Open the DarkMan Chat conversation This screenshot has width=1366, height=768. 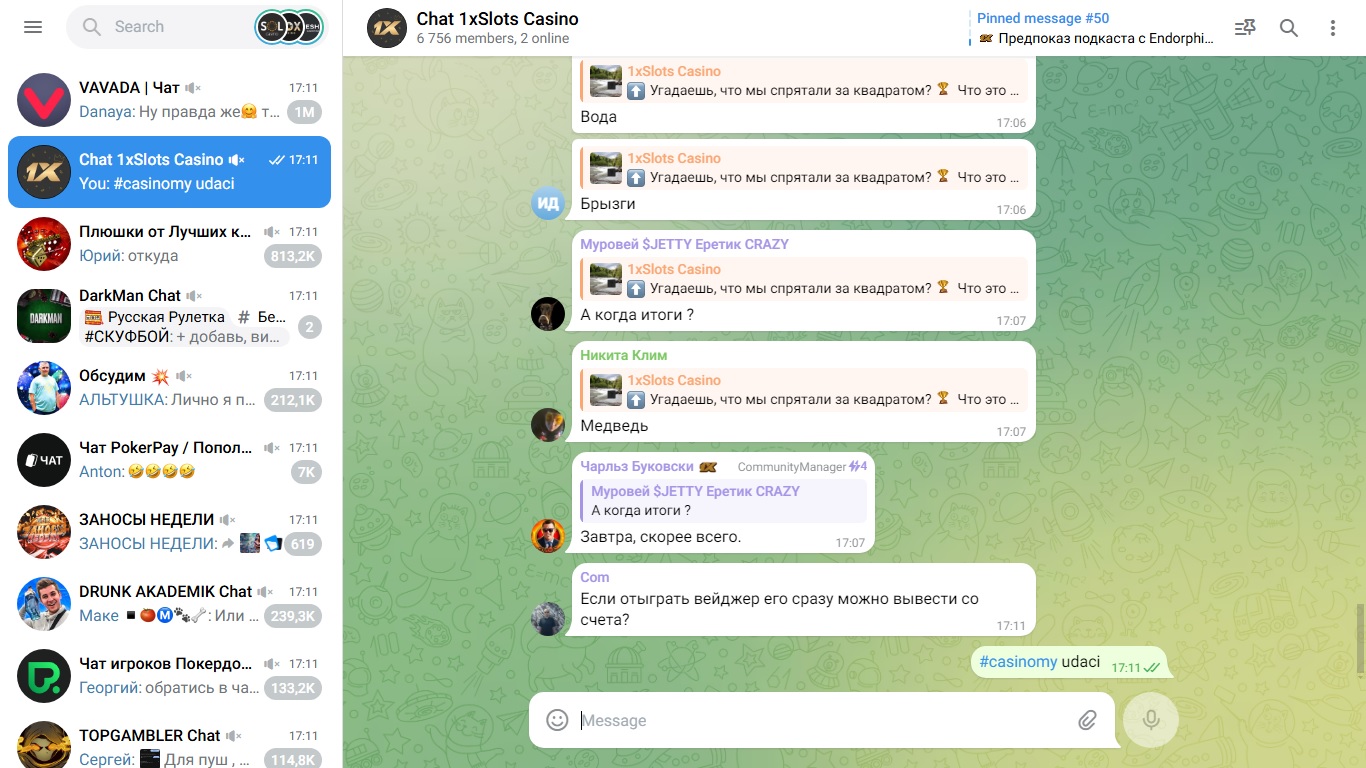170,316
